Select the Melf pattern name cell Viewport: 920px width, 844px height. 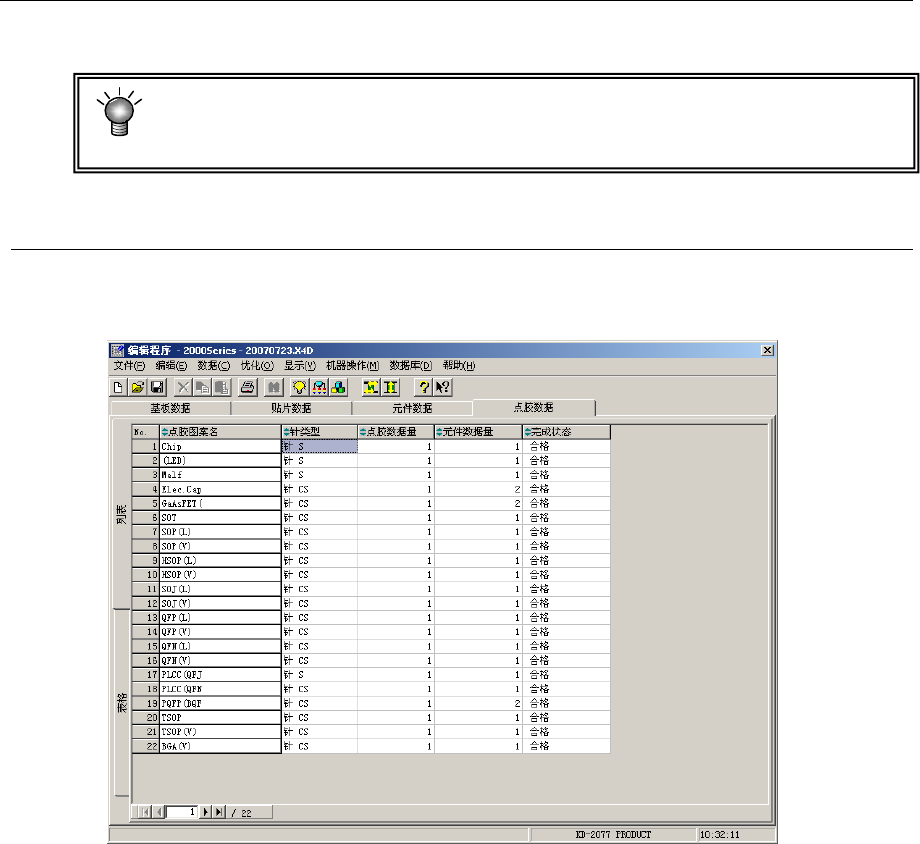[221, 475]
